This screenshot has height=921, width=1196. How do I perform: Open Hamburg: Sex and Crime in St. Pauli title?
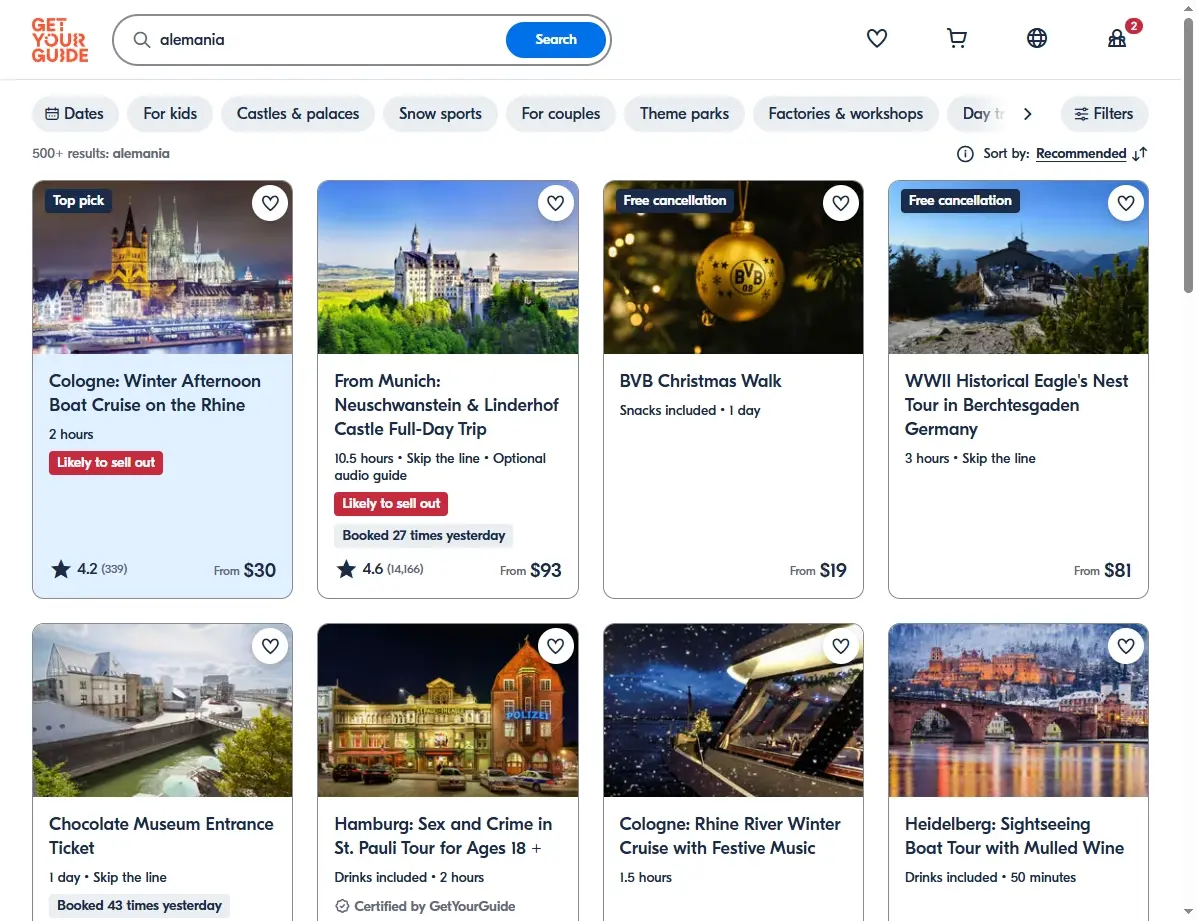point(443,836)
